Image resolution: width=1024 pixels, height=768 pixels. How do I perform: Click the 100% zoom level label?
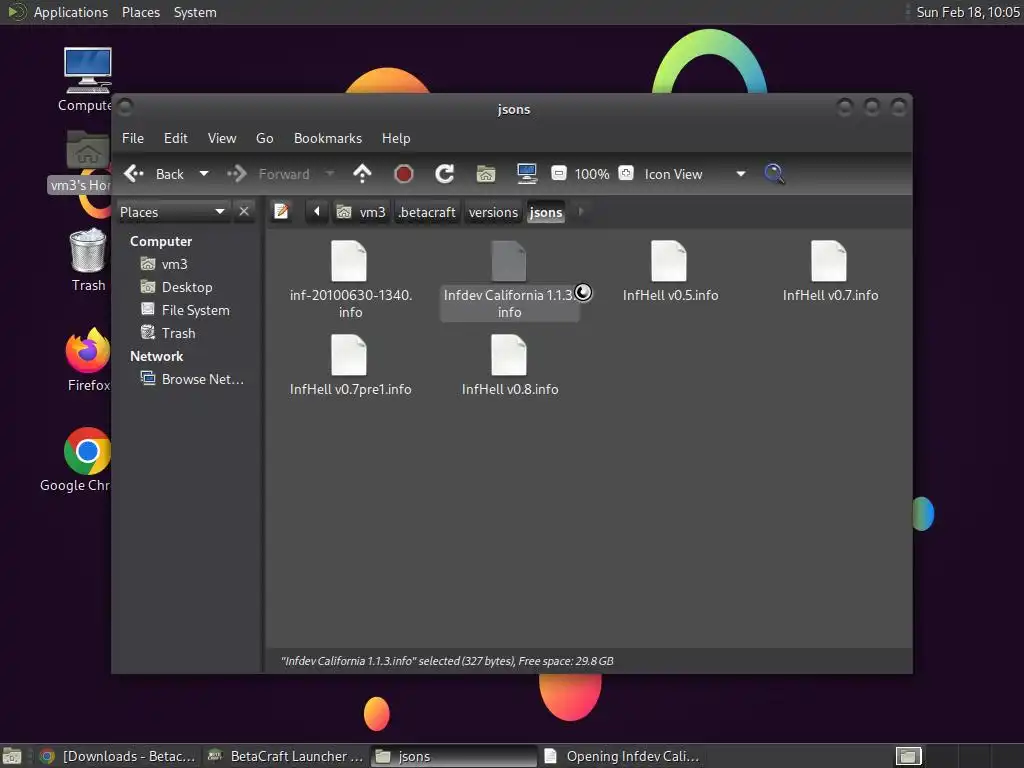click(592, 174)
